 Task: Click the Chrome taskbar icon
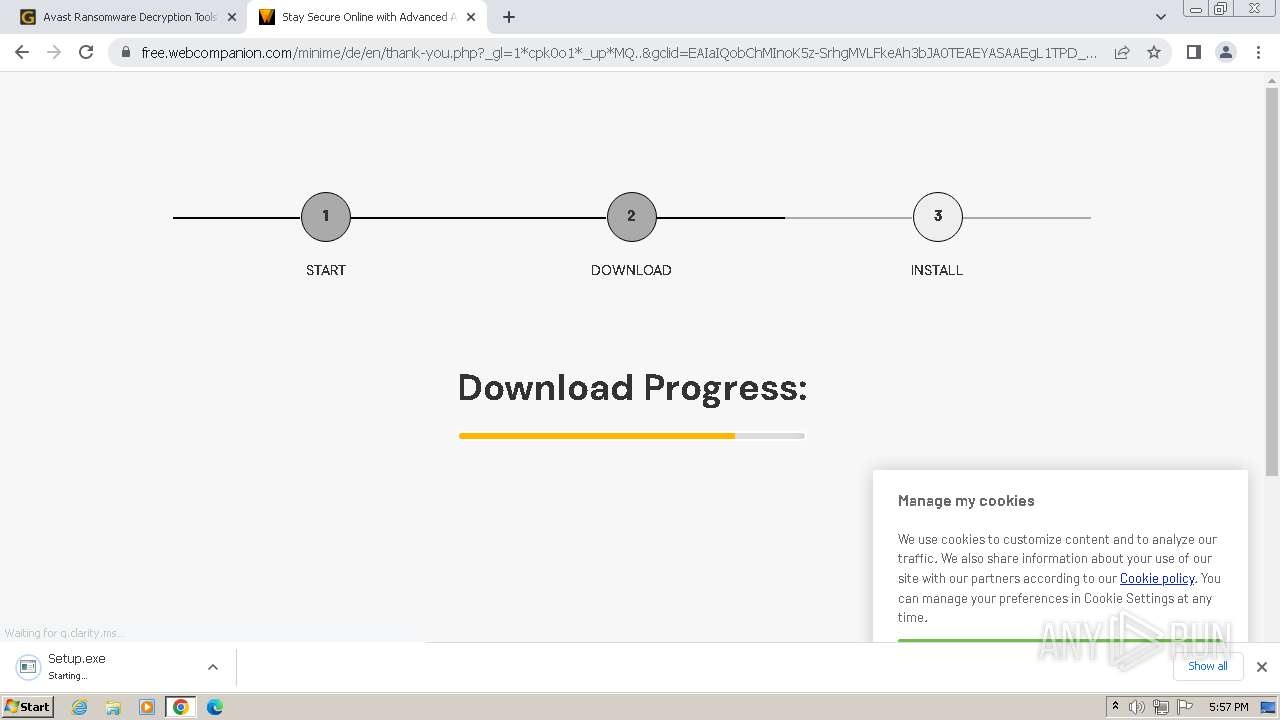click(x=181, y=707)
